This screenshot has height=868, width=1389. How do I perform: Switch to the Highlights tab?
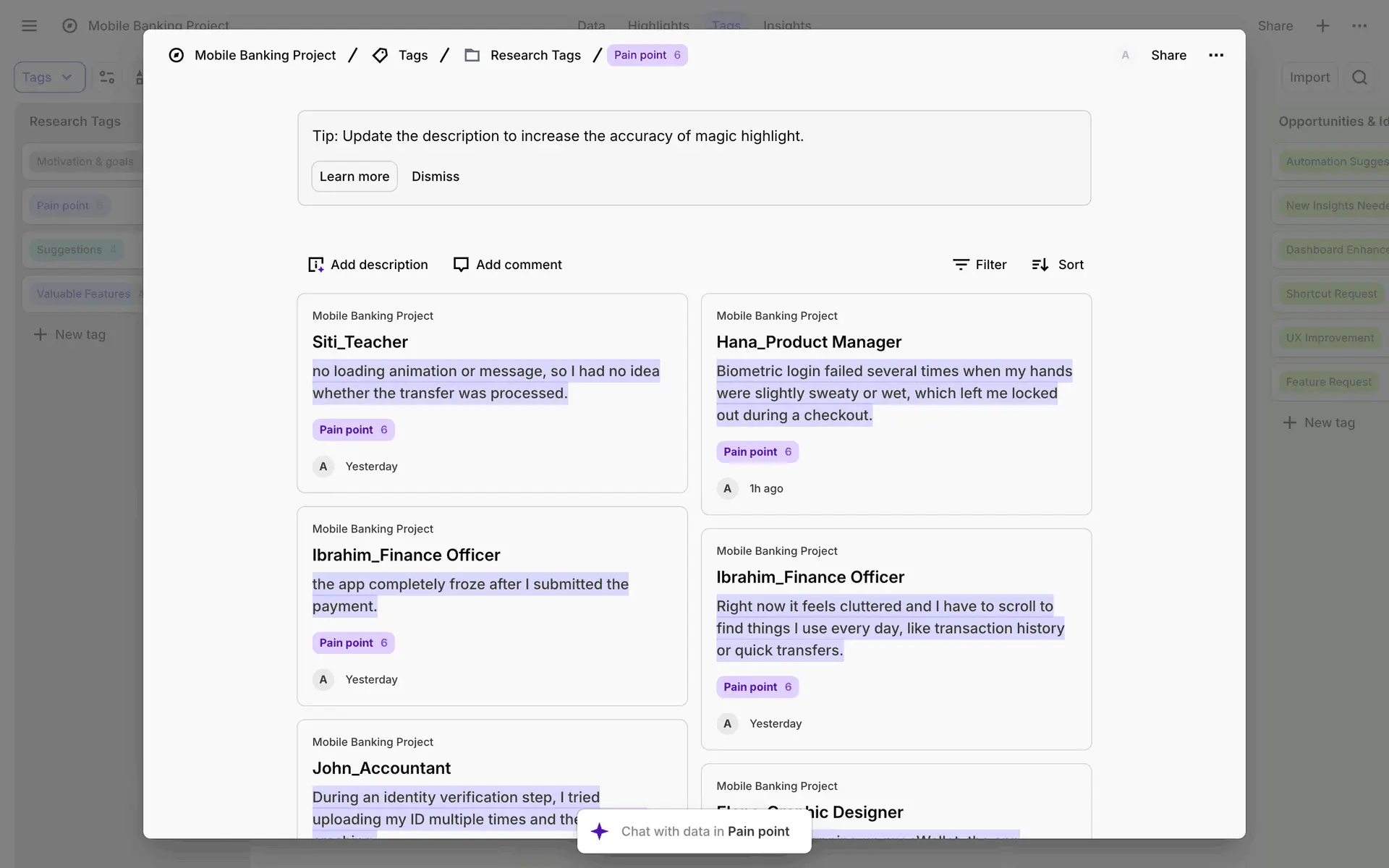click(x=658, y=25)
